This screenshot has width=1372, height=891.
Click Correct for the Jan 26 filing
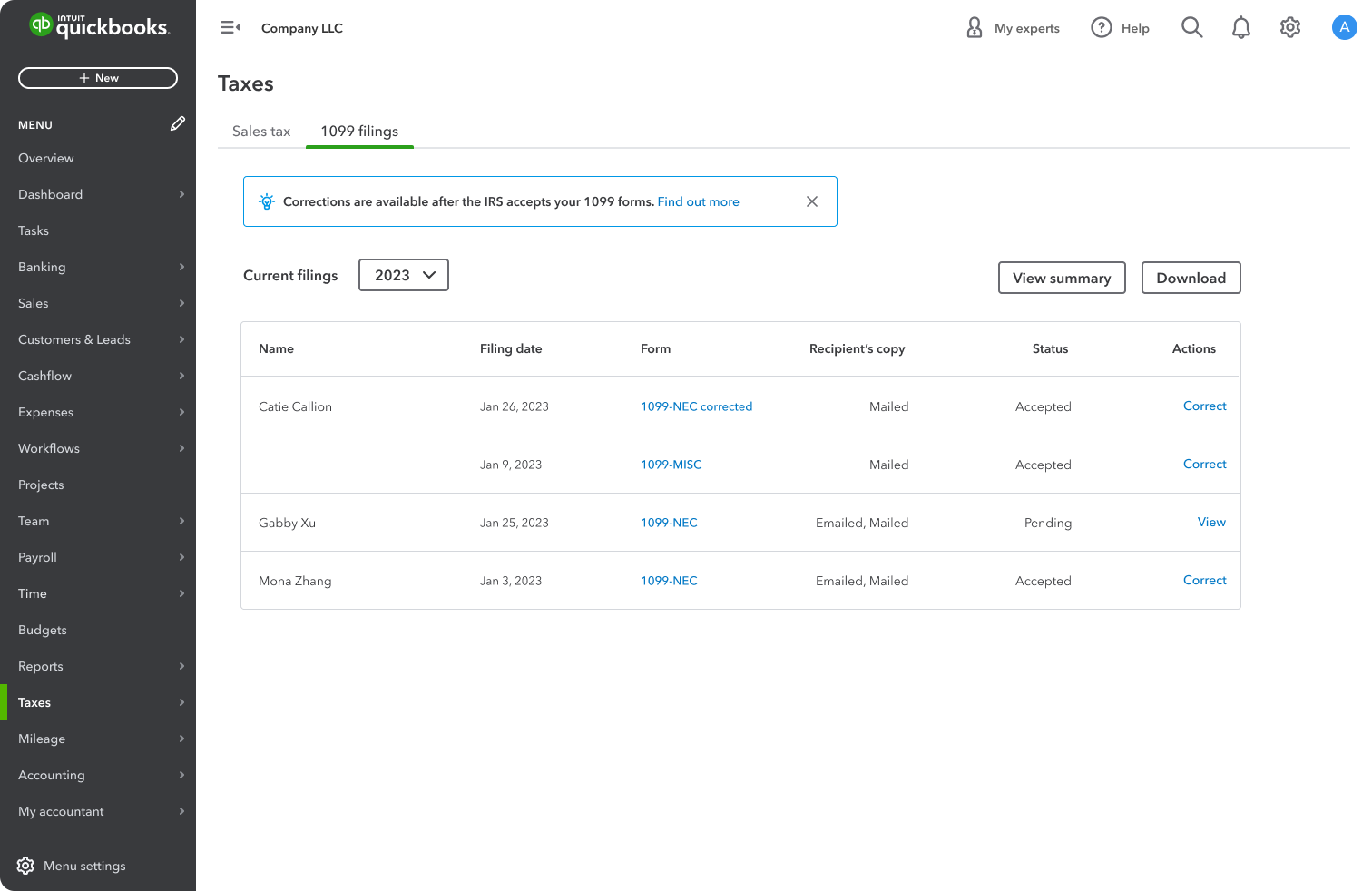point(1204,406)
